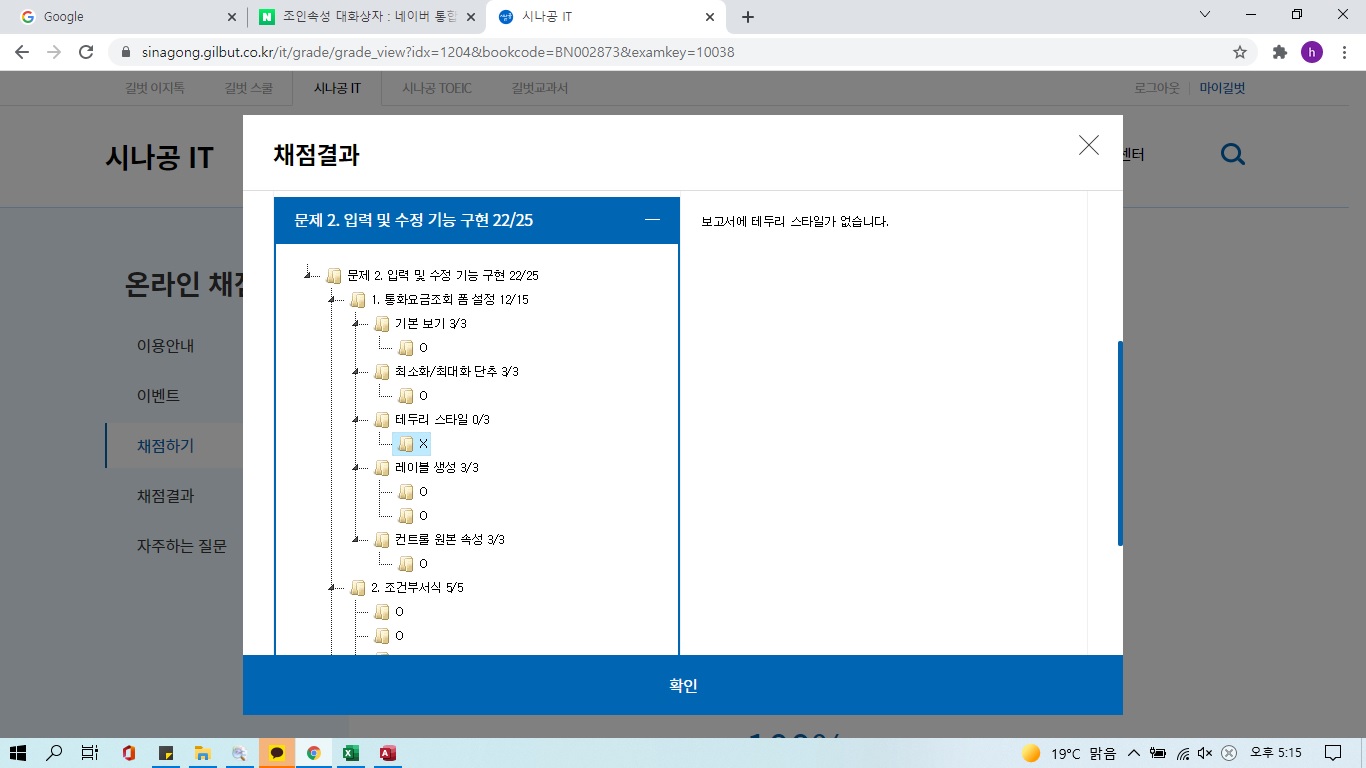Open Access from the taskbar
The image size is (1366, 768).
click(x=388, y=753)
